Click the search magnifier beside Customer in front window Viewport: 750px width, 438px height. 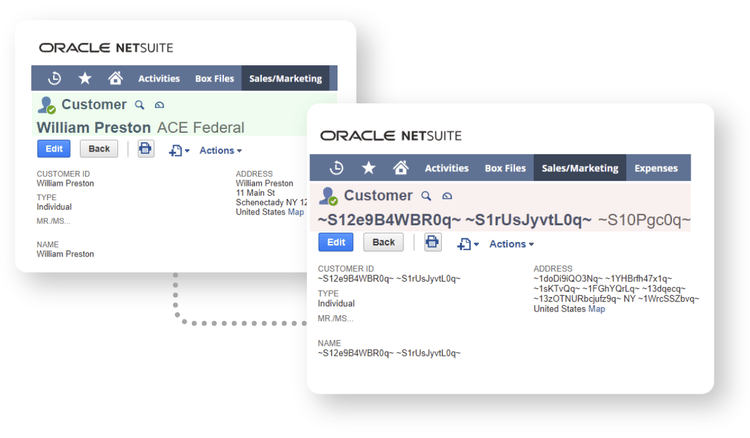(x=426, y=196)
